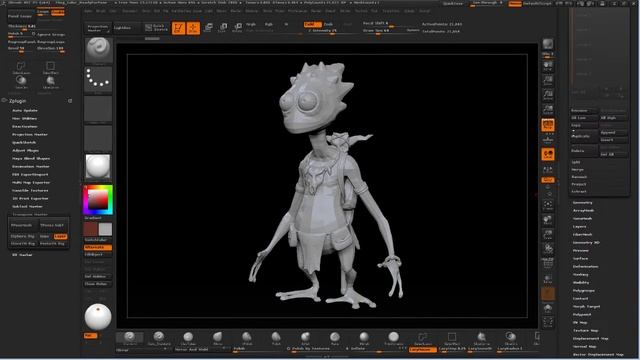Toggle Zadd sculpting mode
This screenshot has height=360, width=640.
(x=313, y=24)
